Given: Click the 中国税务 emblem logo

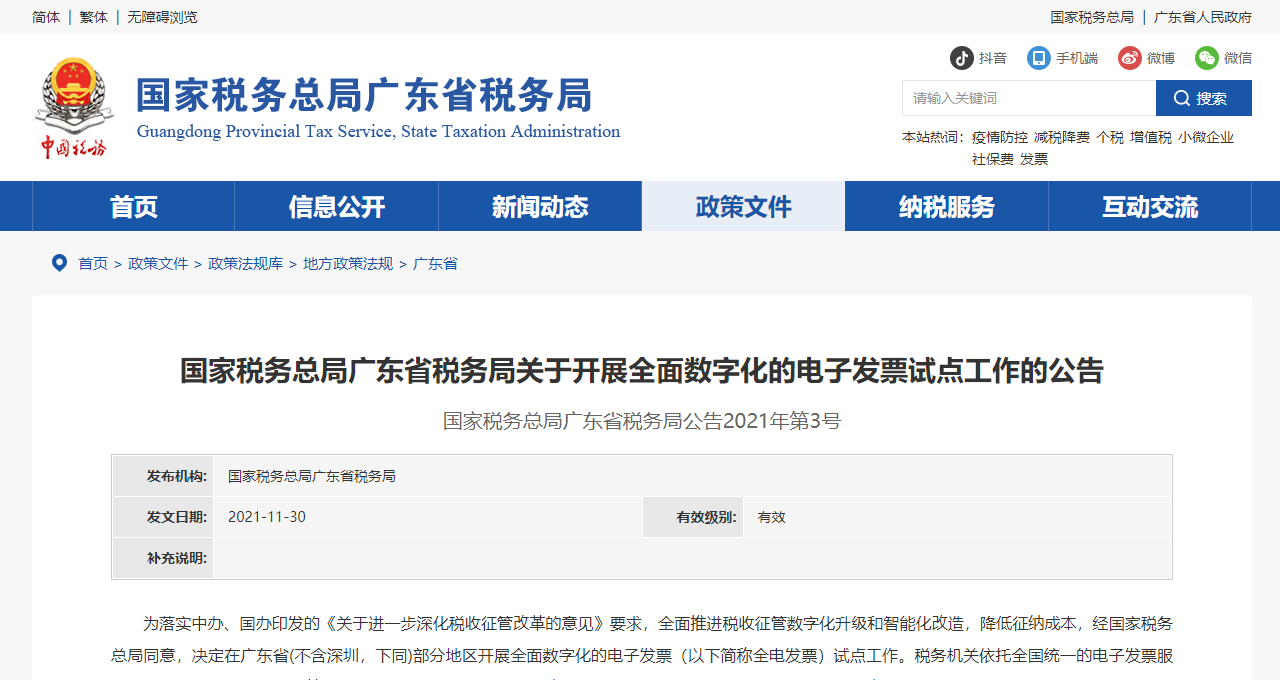Looking at the screenshot, I should tap(72, 105).
